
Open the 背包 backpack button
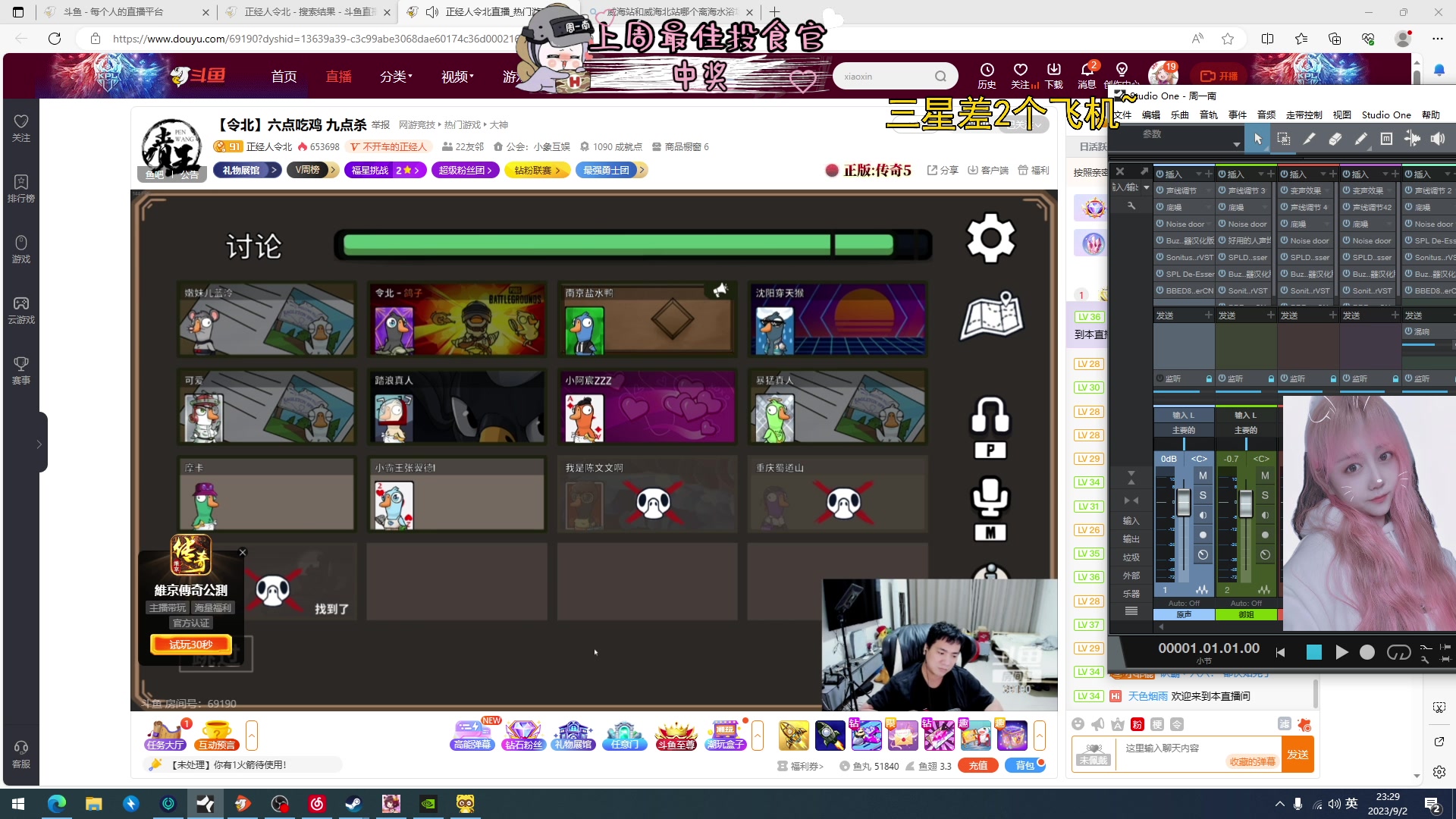pyautogui.click(x=1025, y=766)
